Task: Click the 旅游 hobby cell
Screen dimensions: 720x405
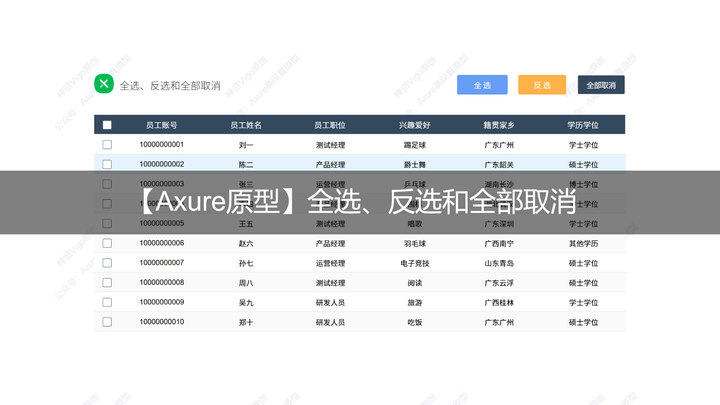Action: (x=415, y=303)
